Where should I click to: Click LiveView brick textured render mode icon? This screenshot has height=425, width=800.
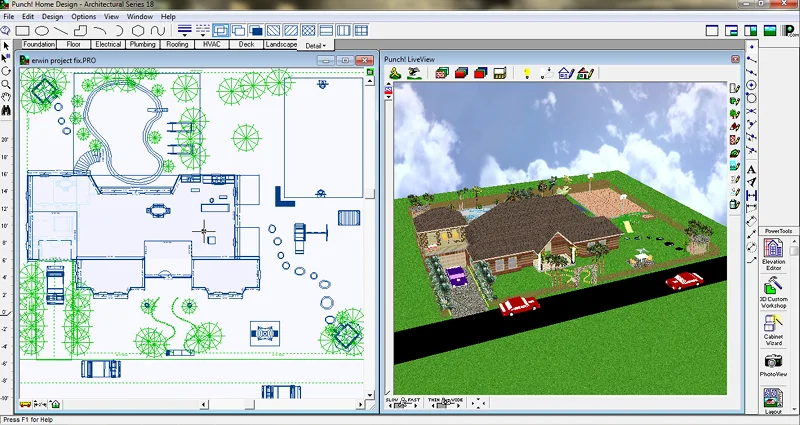coord(442,73)
